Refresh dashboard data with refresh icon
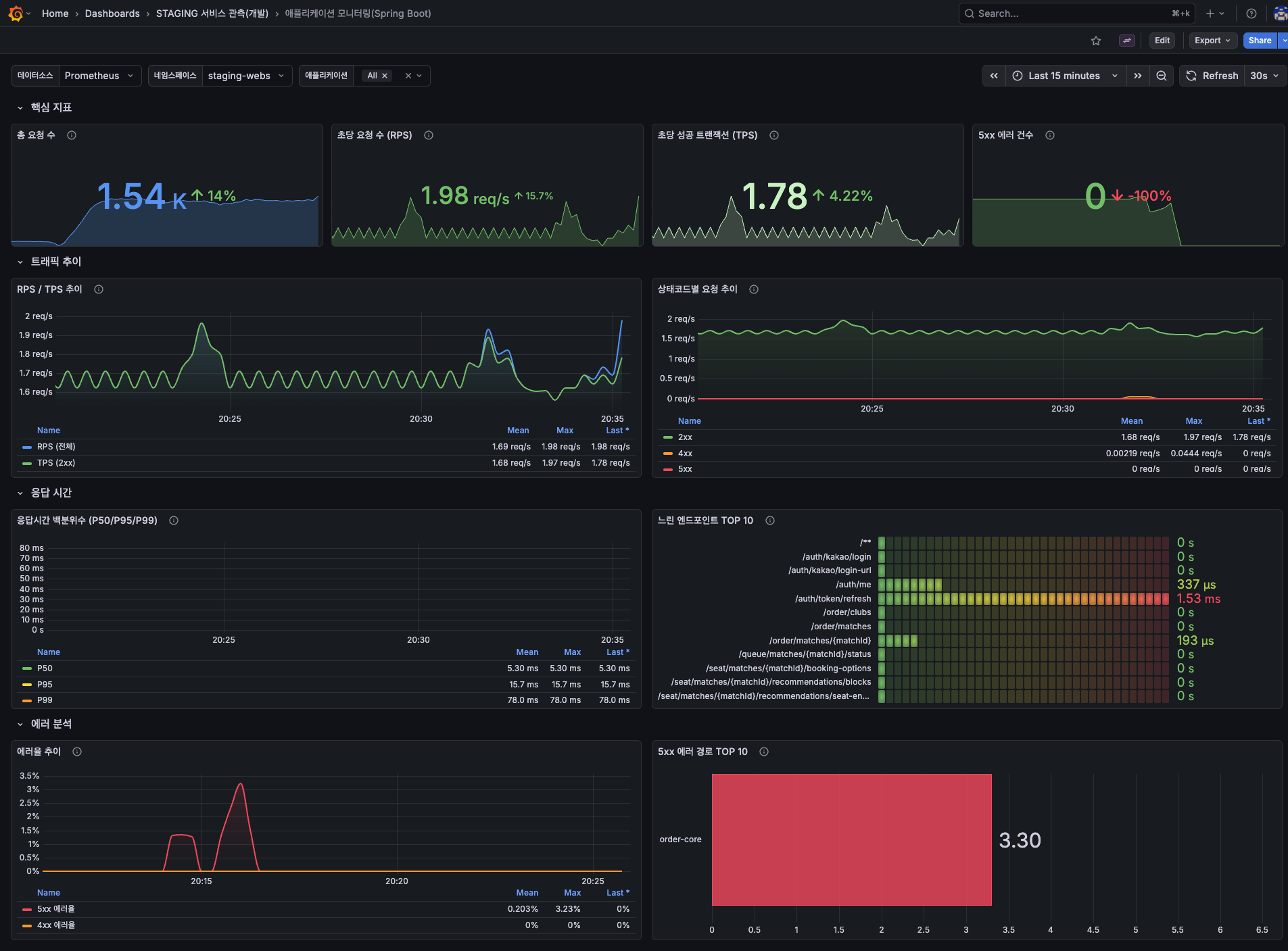Screen dimensions: 1288x951 [1190, 76]
